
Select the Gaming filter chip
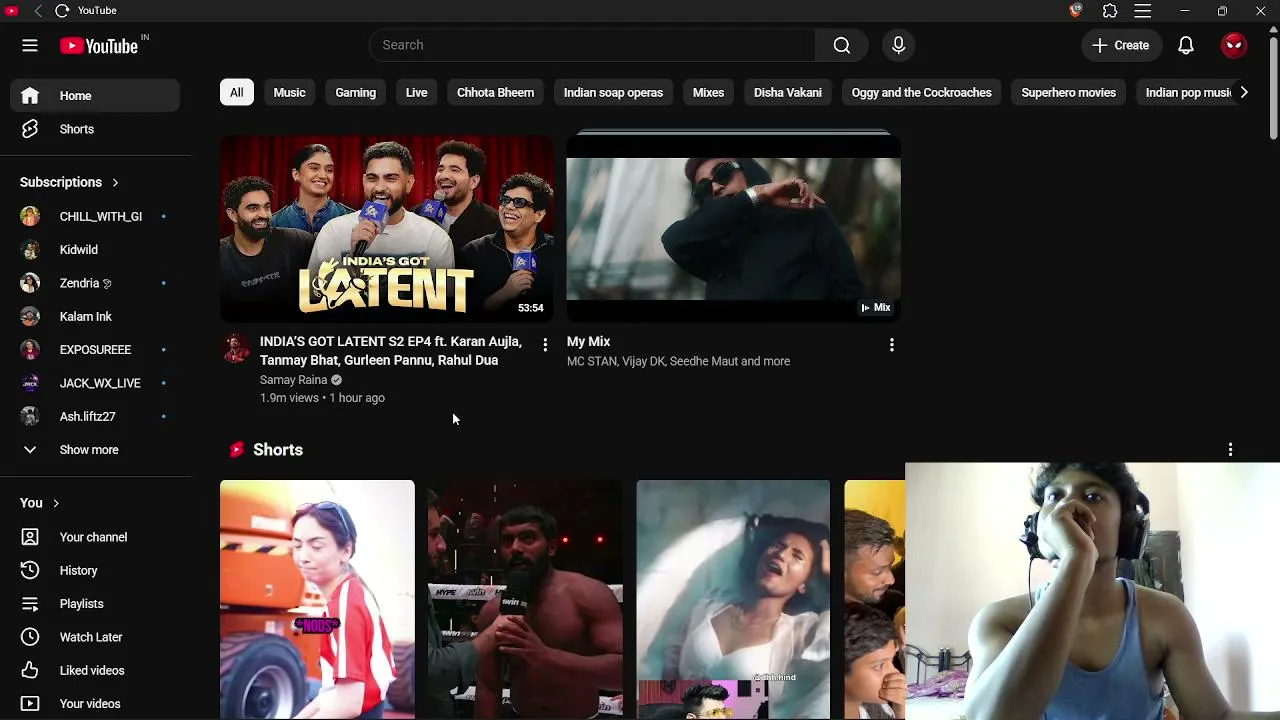point(355,92)
